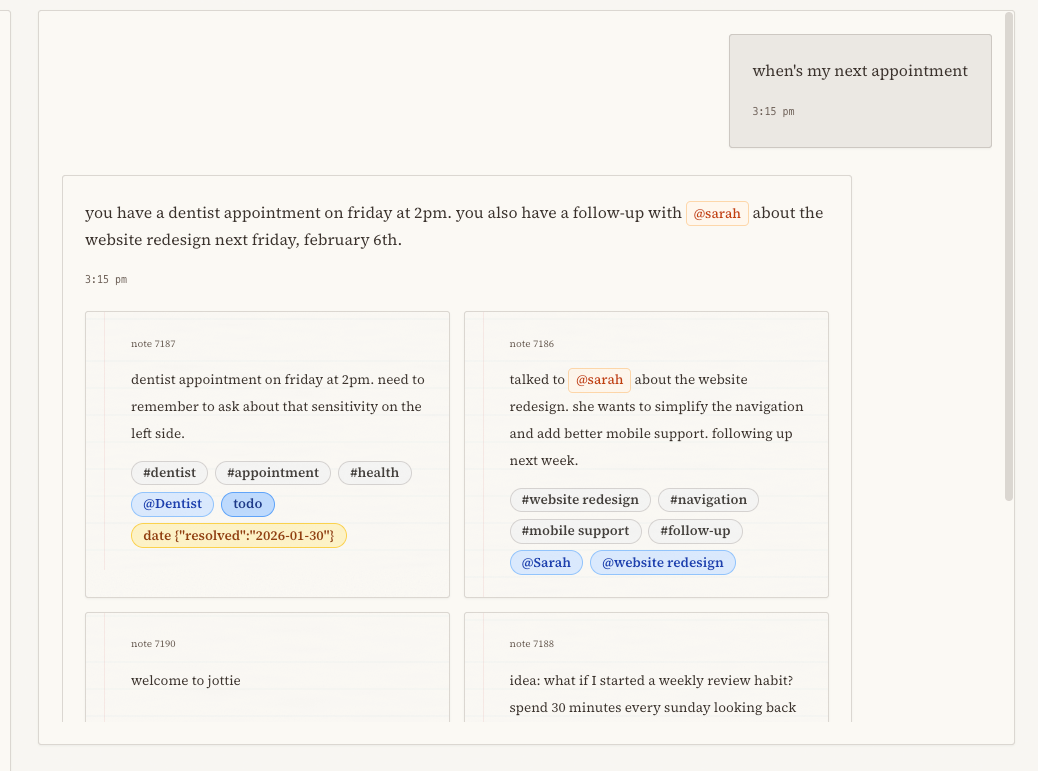Click the @sarah mention in the reply message
The width and height of the screenshot is (1038, 771).
(716, 213)
